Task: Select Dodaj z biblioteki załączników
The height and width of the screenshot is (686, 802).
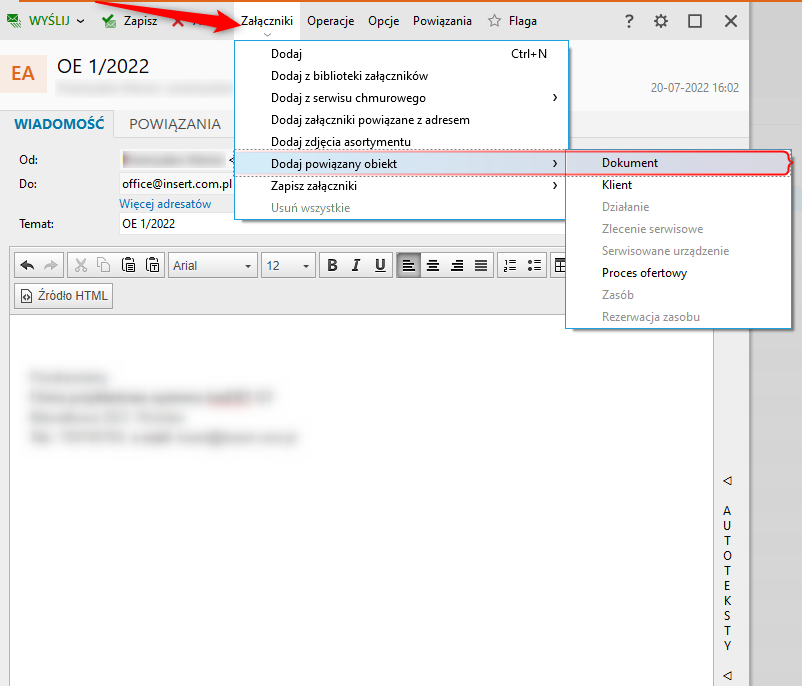Action: point(402,76)
